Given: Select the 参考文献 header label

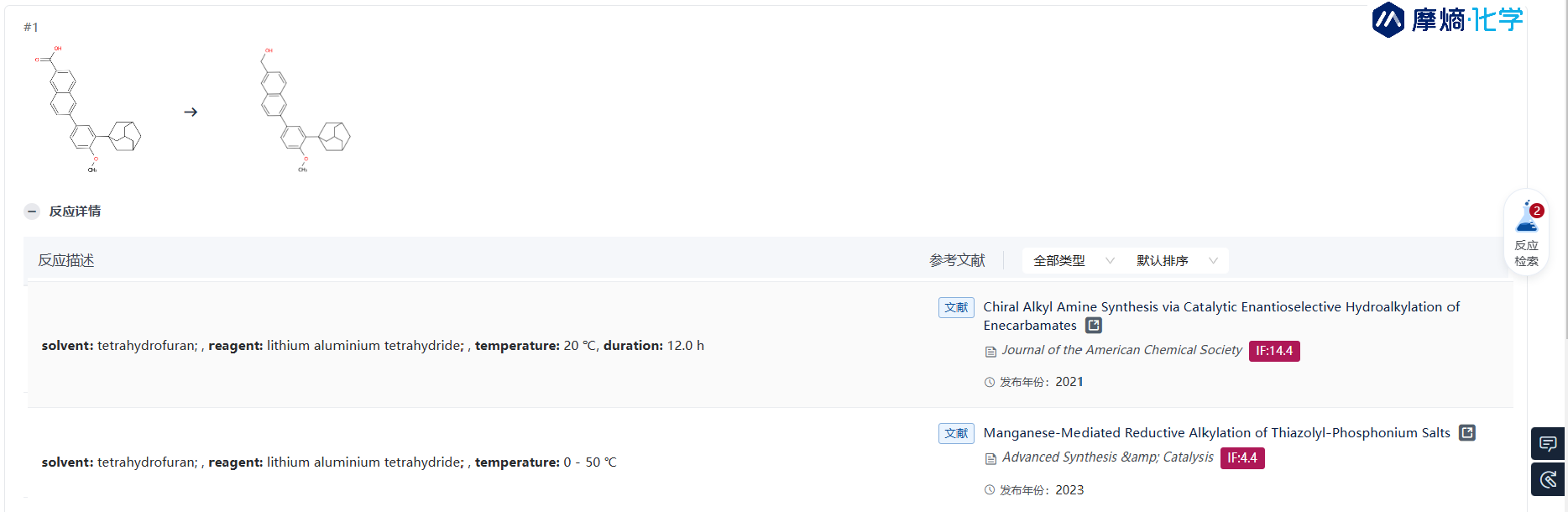Looking at the screenshot, I should pos(957,261).
